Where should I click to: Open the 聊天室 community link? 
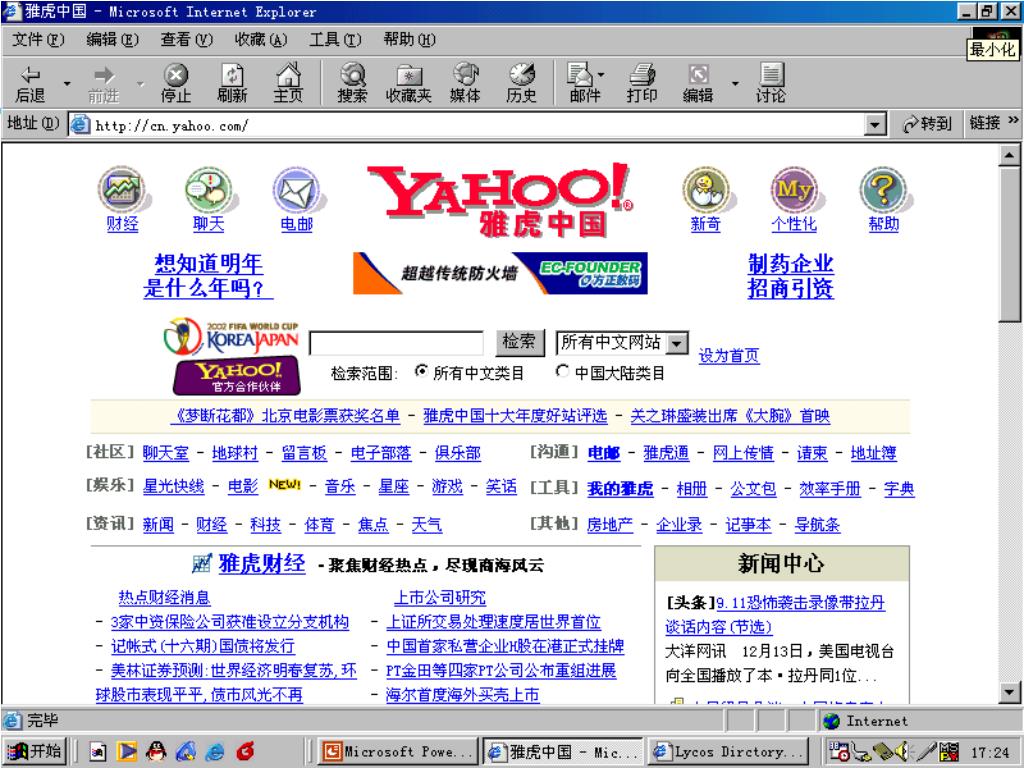click(166, 453)
